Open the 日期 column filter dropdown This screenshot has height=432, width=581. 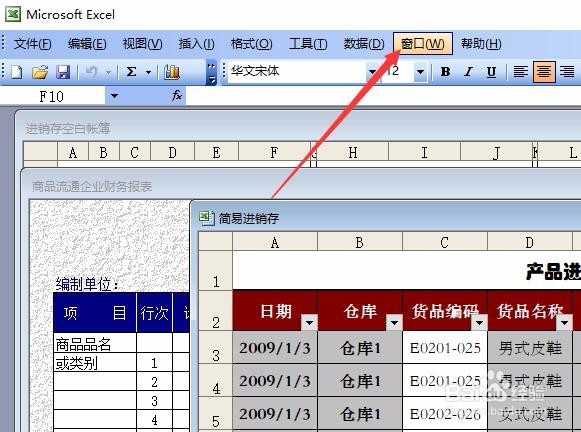coord(309,323)
